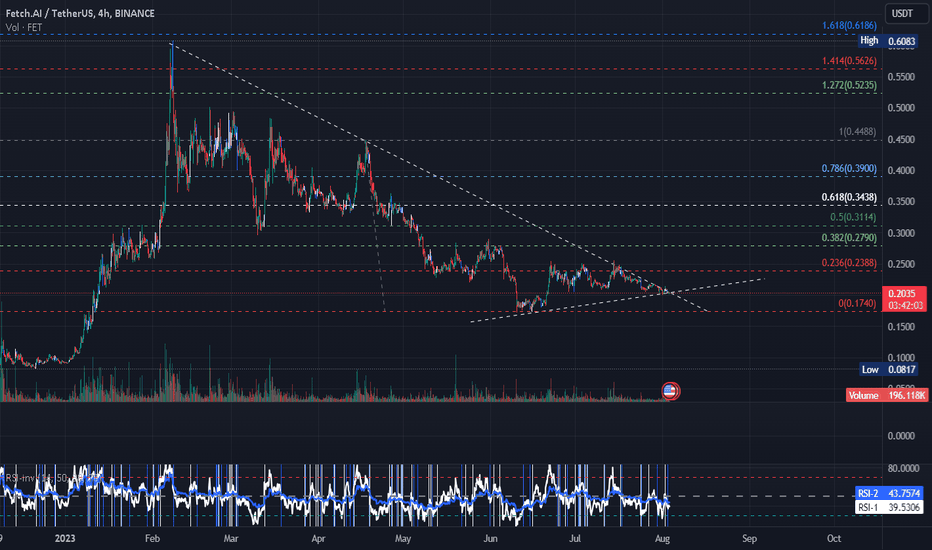This screenshot has height=550, width=932.
Task: Select the Vol · FET indicator label
Action: pos(24,27)
